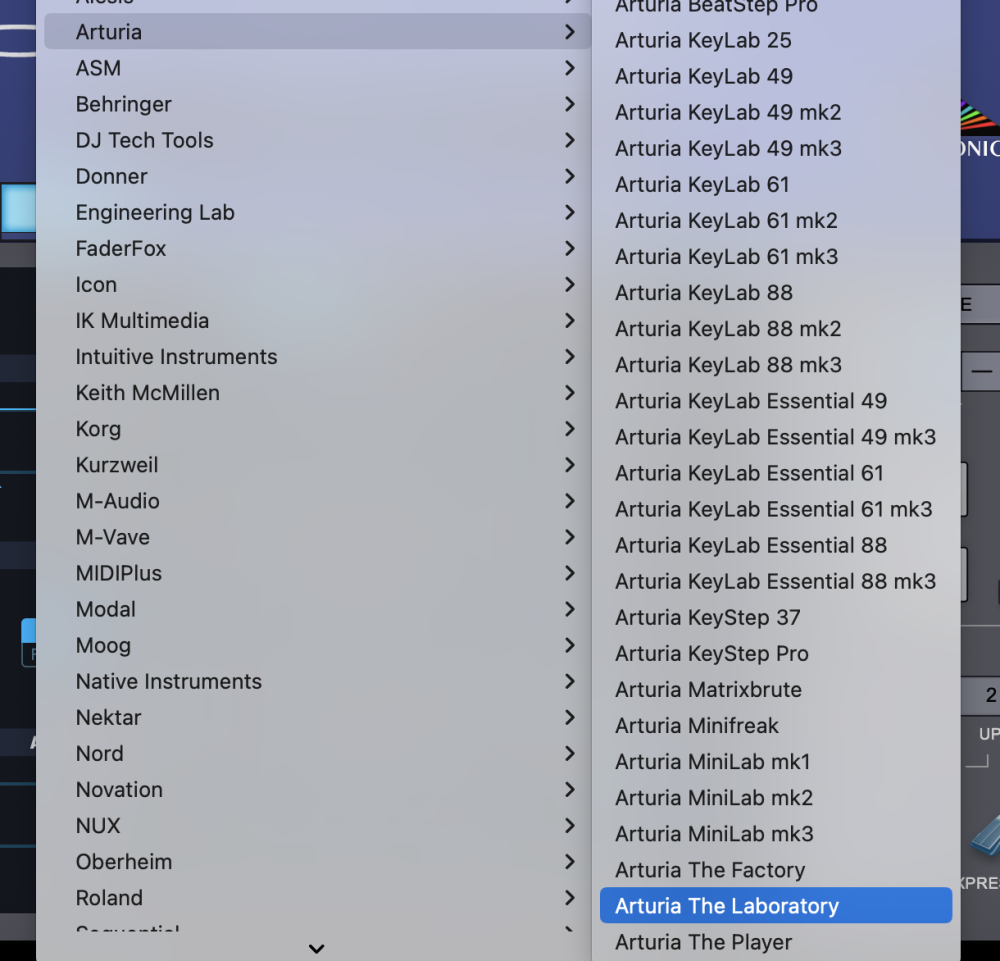
Task: Select Arturia The Factory
Action: (x=776, y=870)
